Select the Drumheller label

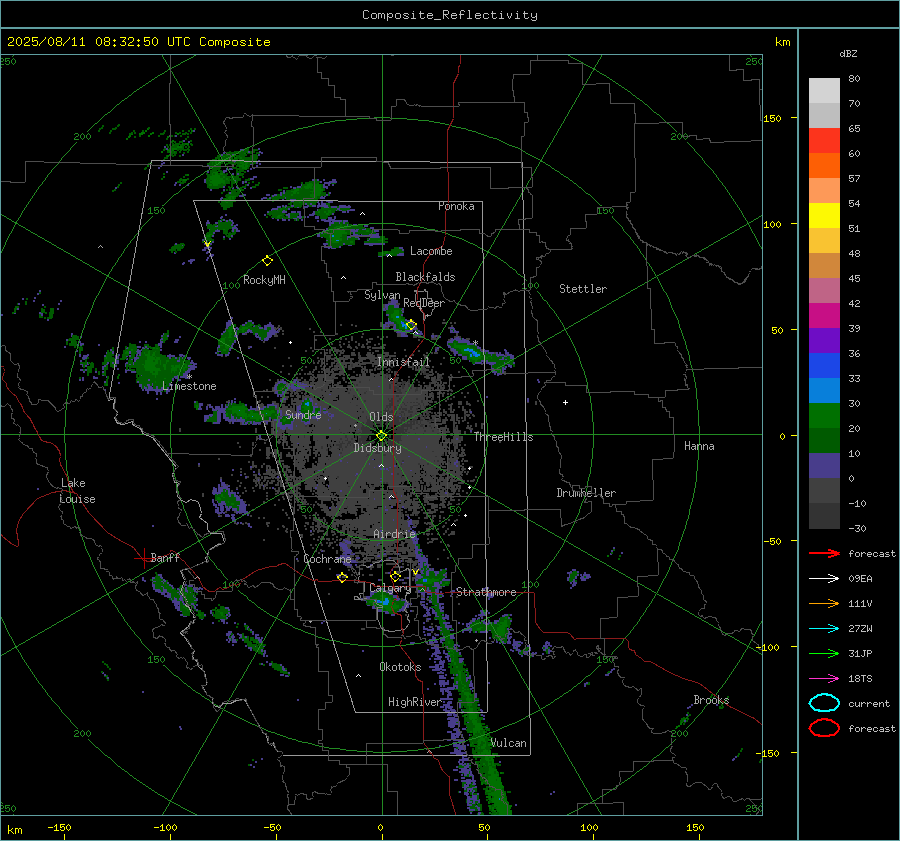[586, 493]
